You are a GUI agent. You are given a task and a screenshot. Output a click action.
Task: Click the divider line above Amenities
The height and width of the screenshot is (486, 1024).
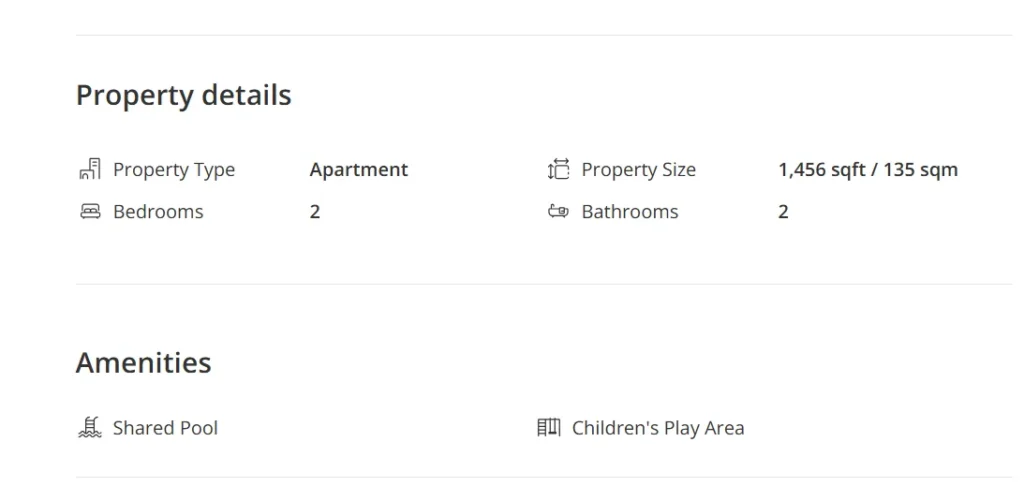click(x=543, y=284)
